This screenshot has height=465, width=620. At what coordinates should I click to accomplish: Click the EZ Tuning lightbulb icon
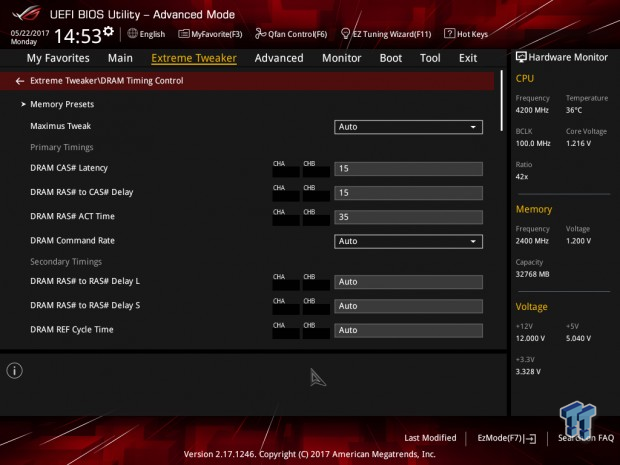point(345,34)
